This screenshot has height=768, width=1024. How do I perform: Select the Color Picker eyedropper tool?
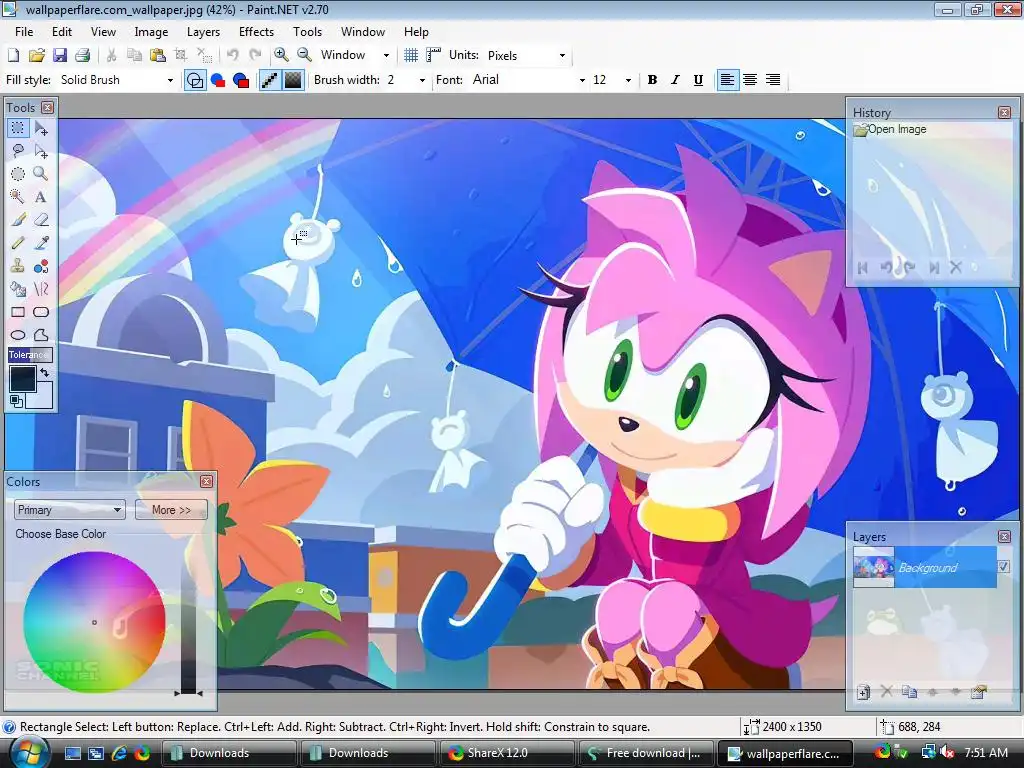(41, 243)
